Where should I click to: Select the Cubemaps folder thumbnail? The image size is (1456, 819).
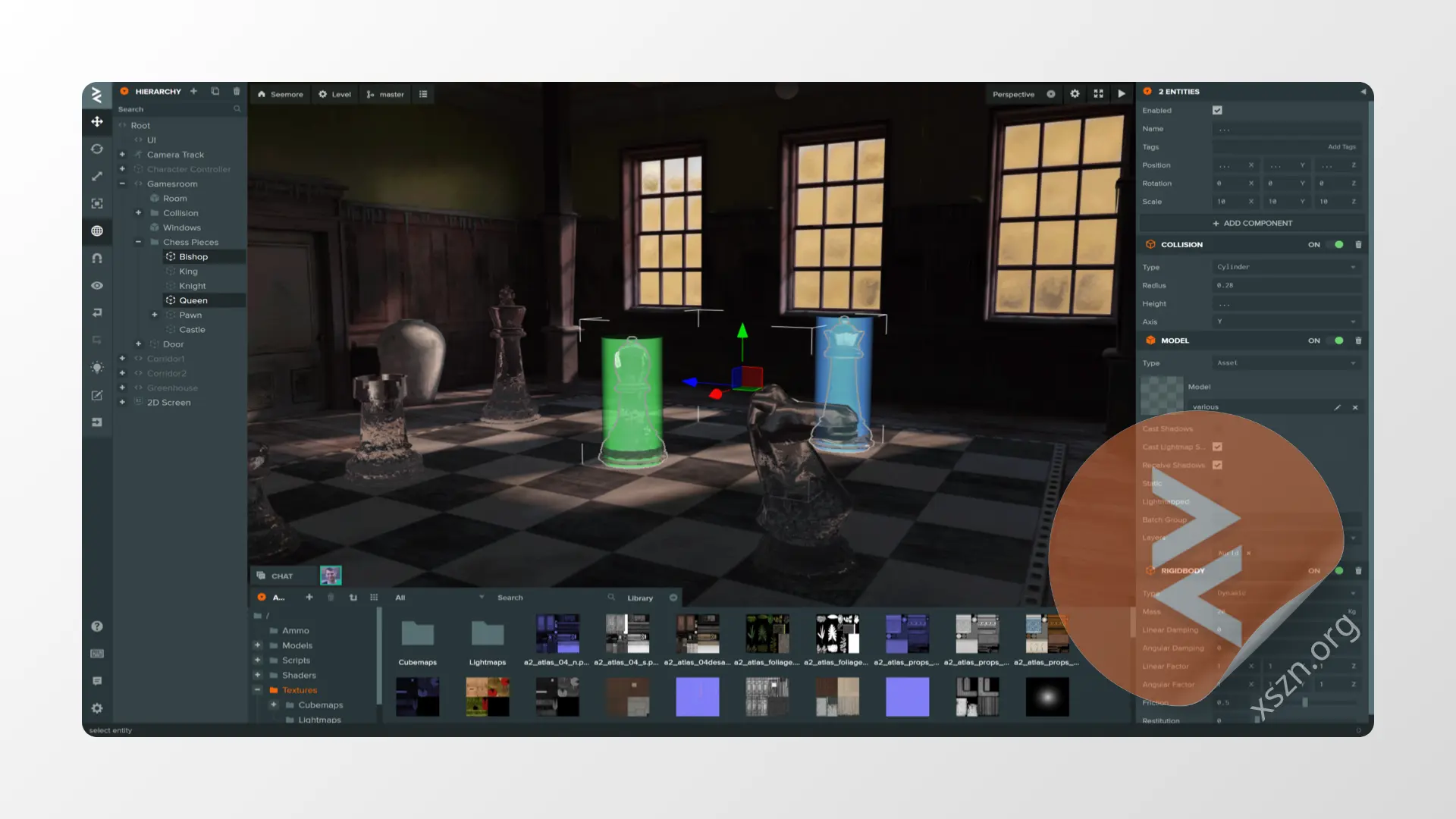tap(418, 642)
